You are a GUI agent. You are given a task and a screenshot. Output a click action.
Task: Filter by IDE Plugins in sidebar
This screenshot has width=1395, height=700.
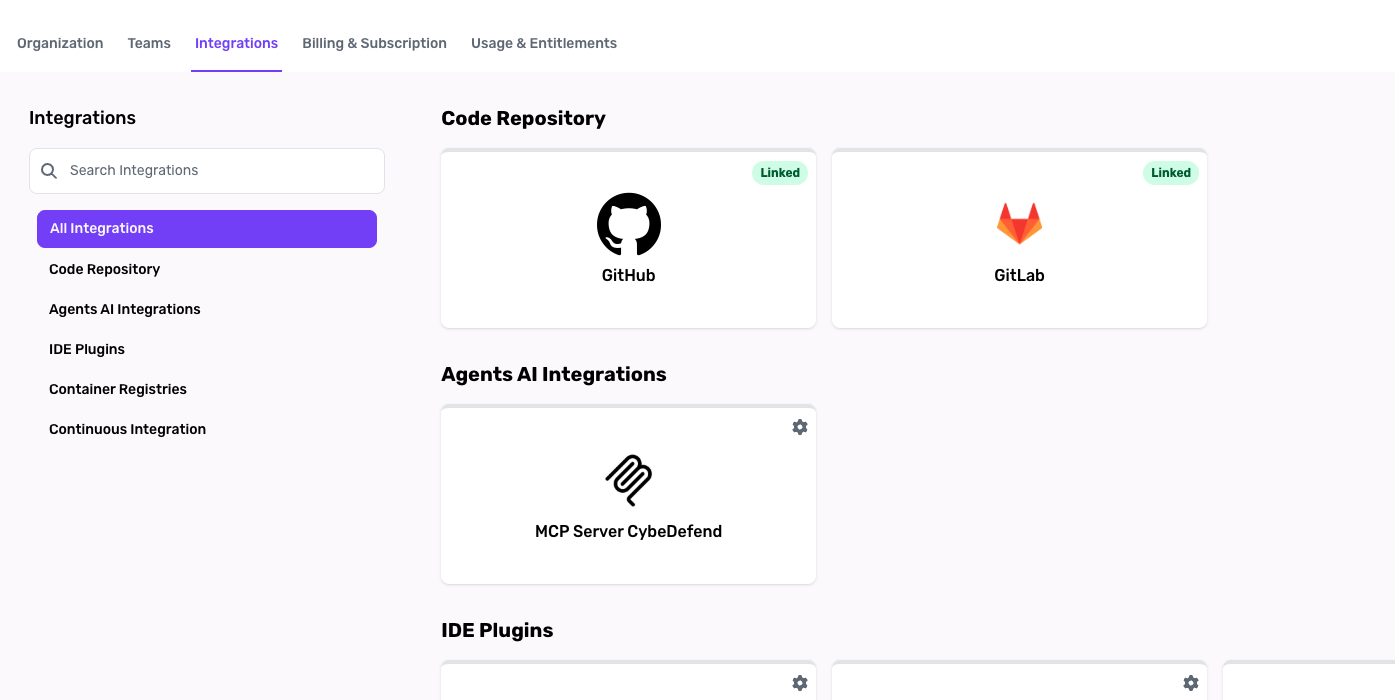click(87, 349)
